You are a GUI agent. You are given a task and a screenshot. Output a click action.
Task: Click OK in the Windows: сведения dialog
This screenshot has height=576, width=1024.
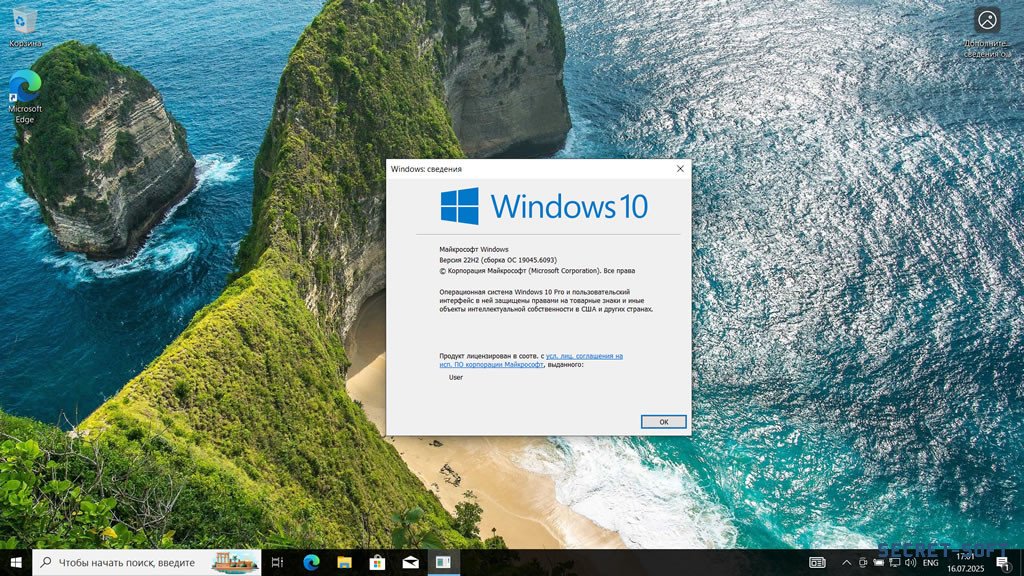tap(663, 422)
